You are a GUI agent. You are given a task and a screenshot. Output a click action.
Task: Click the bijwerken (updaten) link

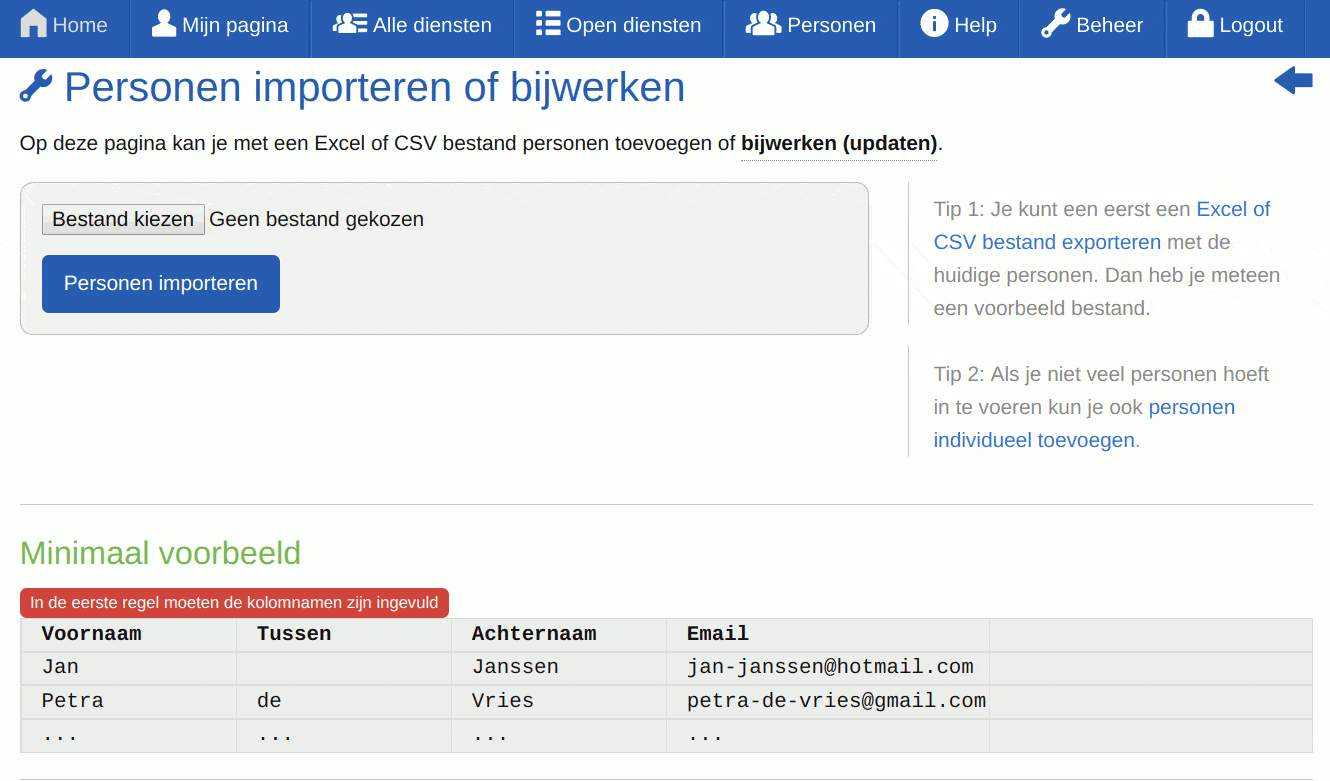pyautogui.click(x=838, y=143)
